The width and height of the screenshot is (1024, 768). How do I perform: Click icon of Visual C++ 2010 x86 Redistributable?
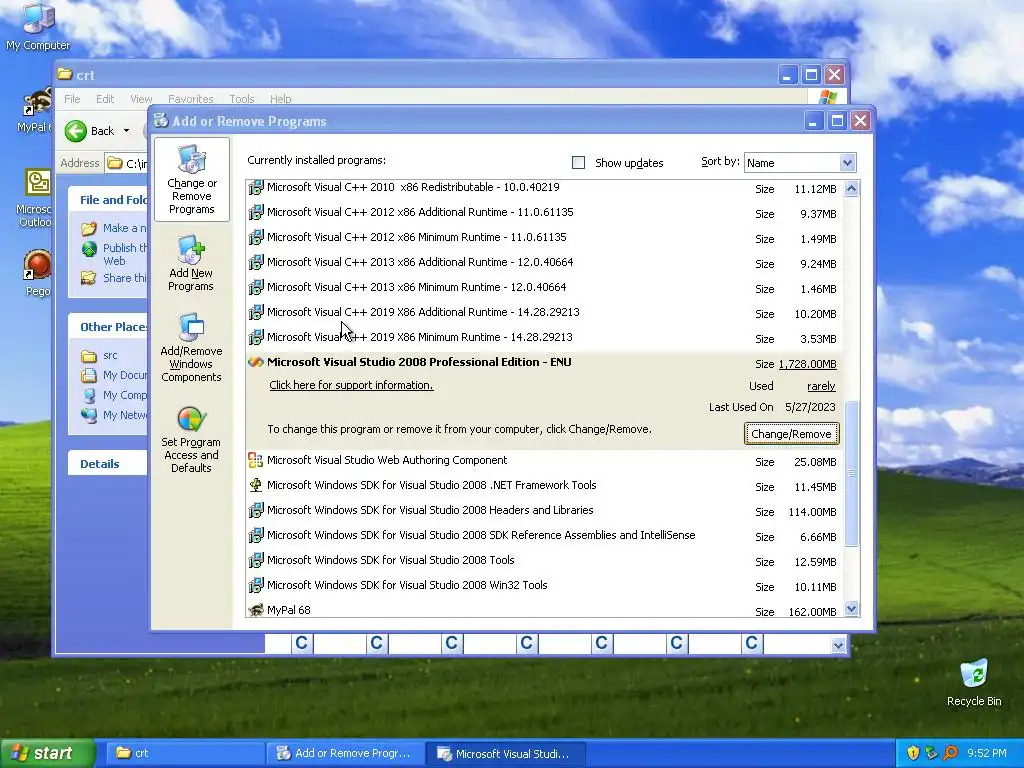click(x=256, y=187)
